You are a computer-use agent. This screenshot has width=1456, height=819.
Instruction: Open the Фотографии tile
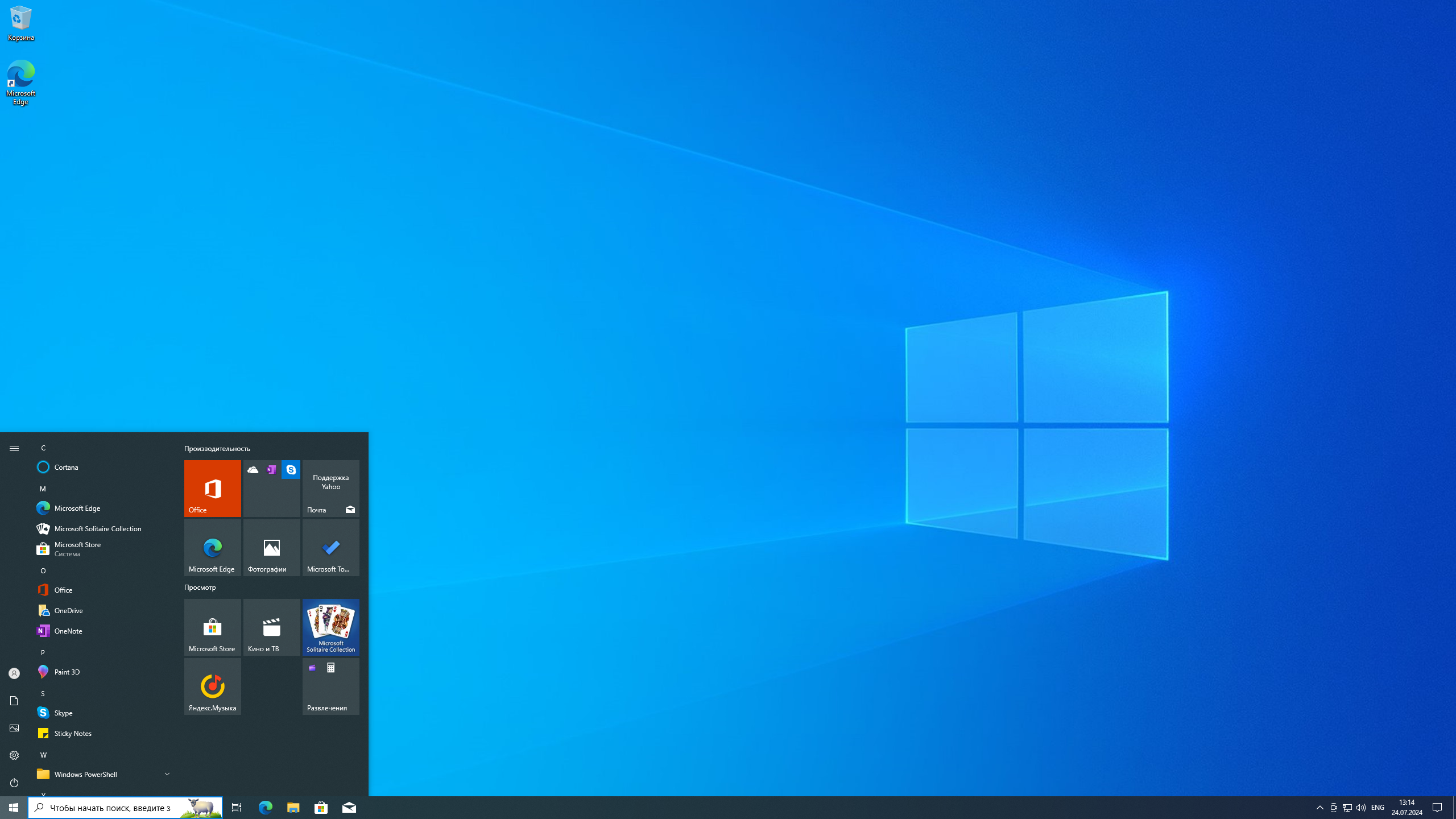click(x=271, y=547)
